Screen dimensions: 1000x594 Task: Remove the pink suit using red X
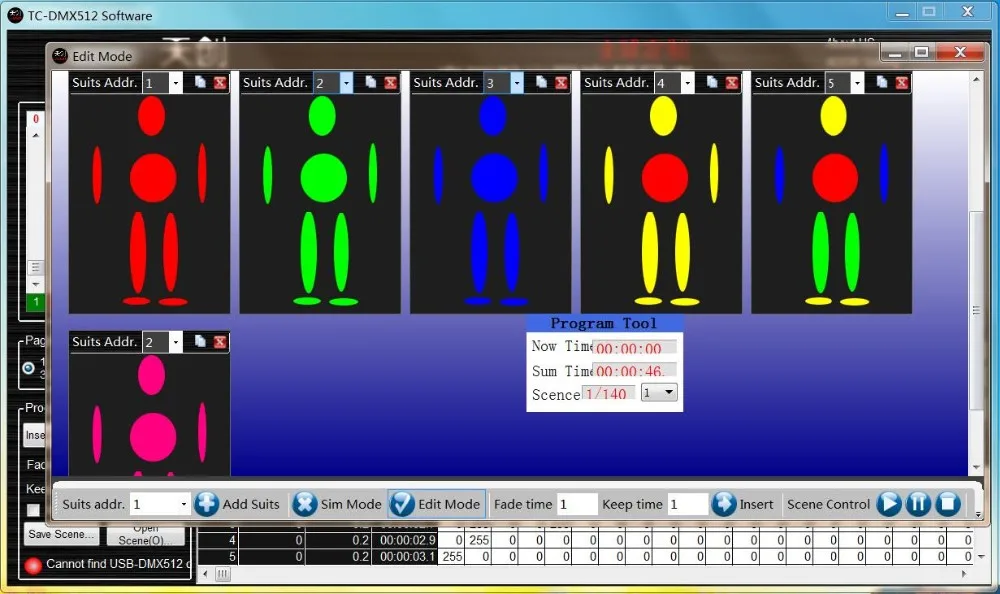tap(220, 342)
